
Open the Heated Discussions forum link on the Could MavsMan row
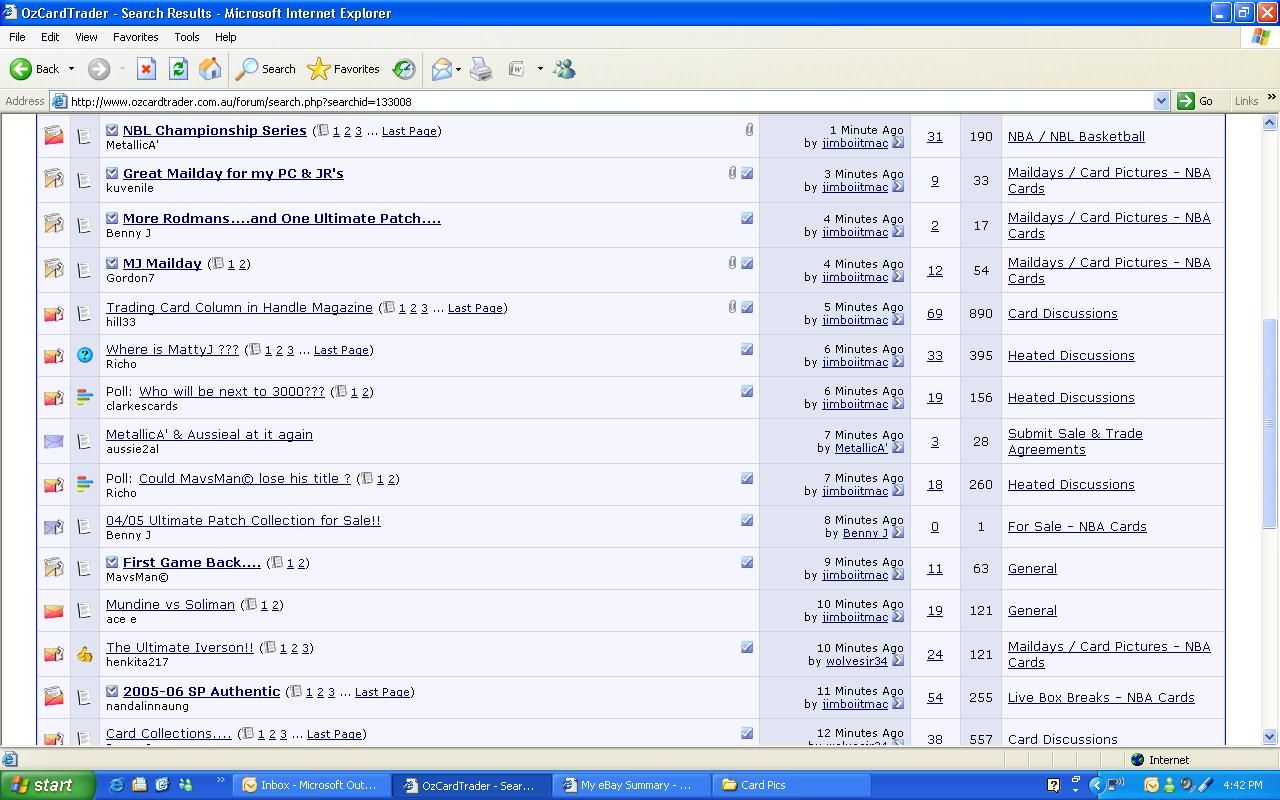1071,484
